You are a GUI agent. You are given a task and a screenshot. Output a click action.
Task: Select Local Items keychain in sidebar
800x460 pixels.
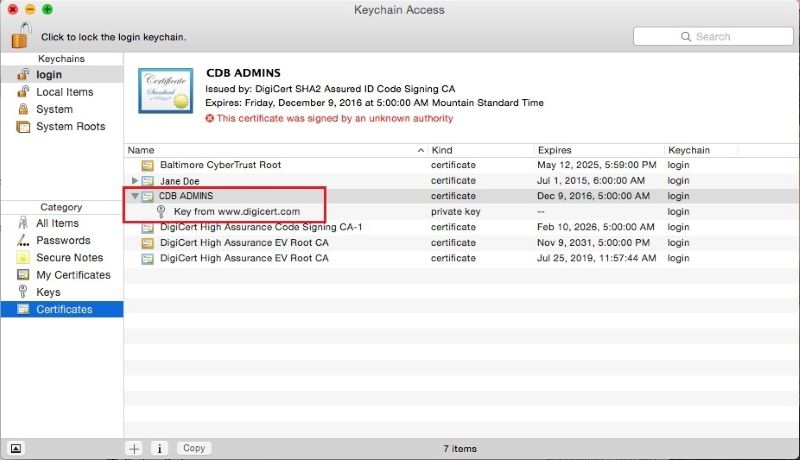pyautogui.click(x=64, y=92)
